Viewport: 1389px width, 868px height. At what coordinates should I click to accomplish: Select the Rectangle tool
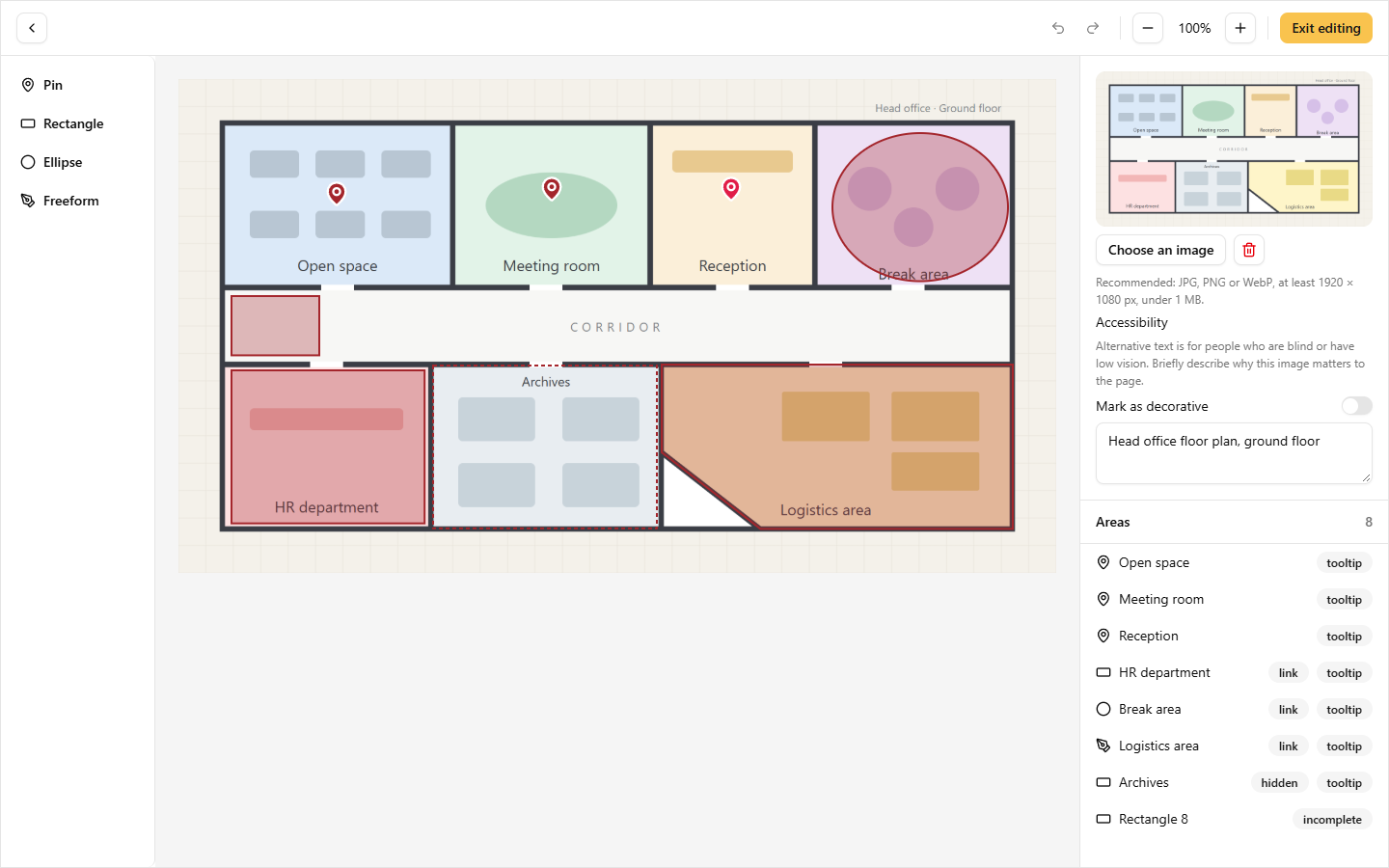click(77, 123)
